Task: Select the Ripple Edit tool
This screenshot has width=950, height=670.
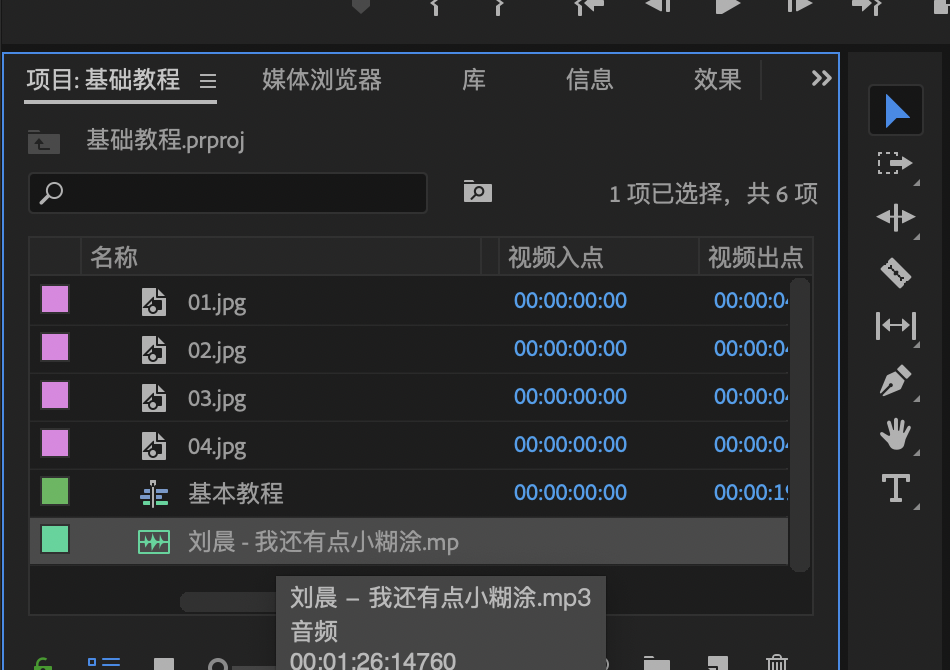Action: [895, 217]
